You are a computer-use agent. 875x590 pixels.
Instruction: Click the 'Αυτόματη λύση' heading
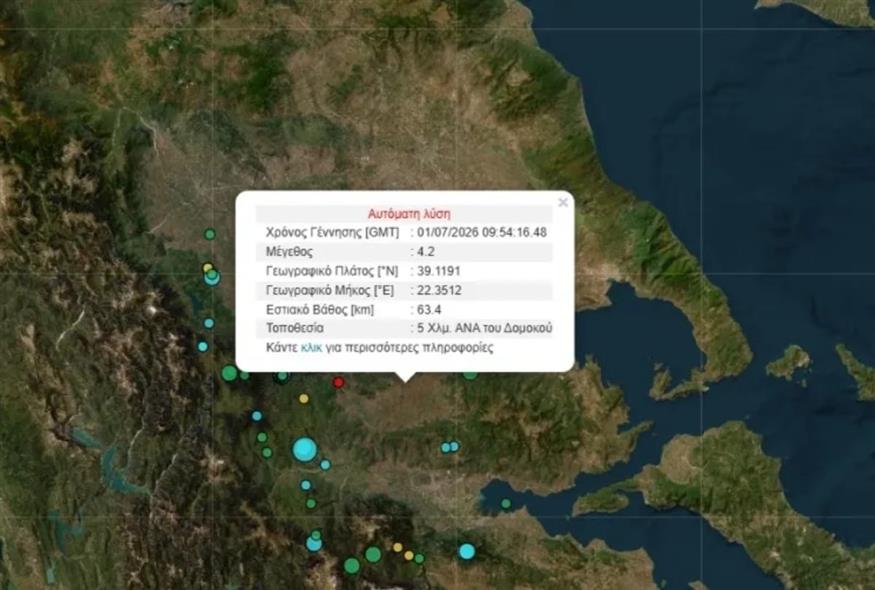(409, 214)
